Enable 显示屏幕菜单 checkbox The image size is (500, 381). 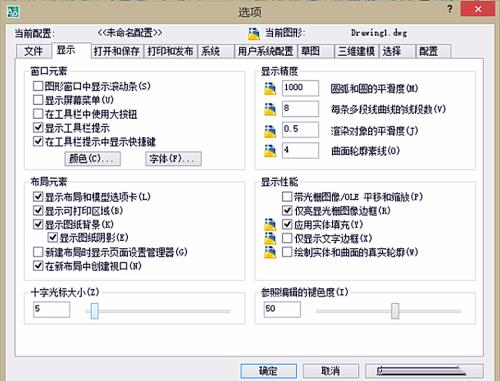38,100
